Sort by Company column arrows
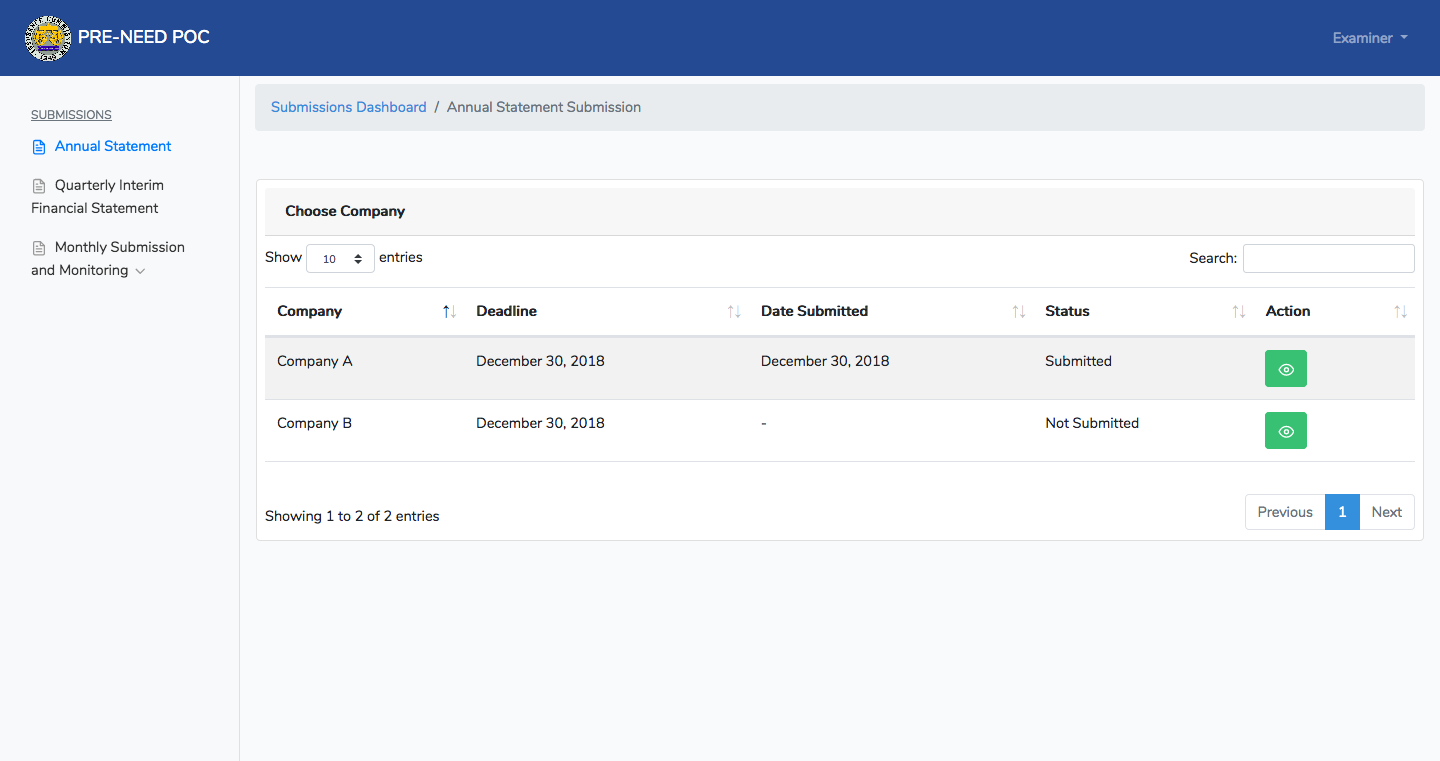 pos(449,312)
